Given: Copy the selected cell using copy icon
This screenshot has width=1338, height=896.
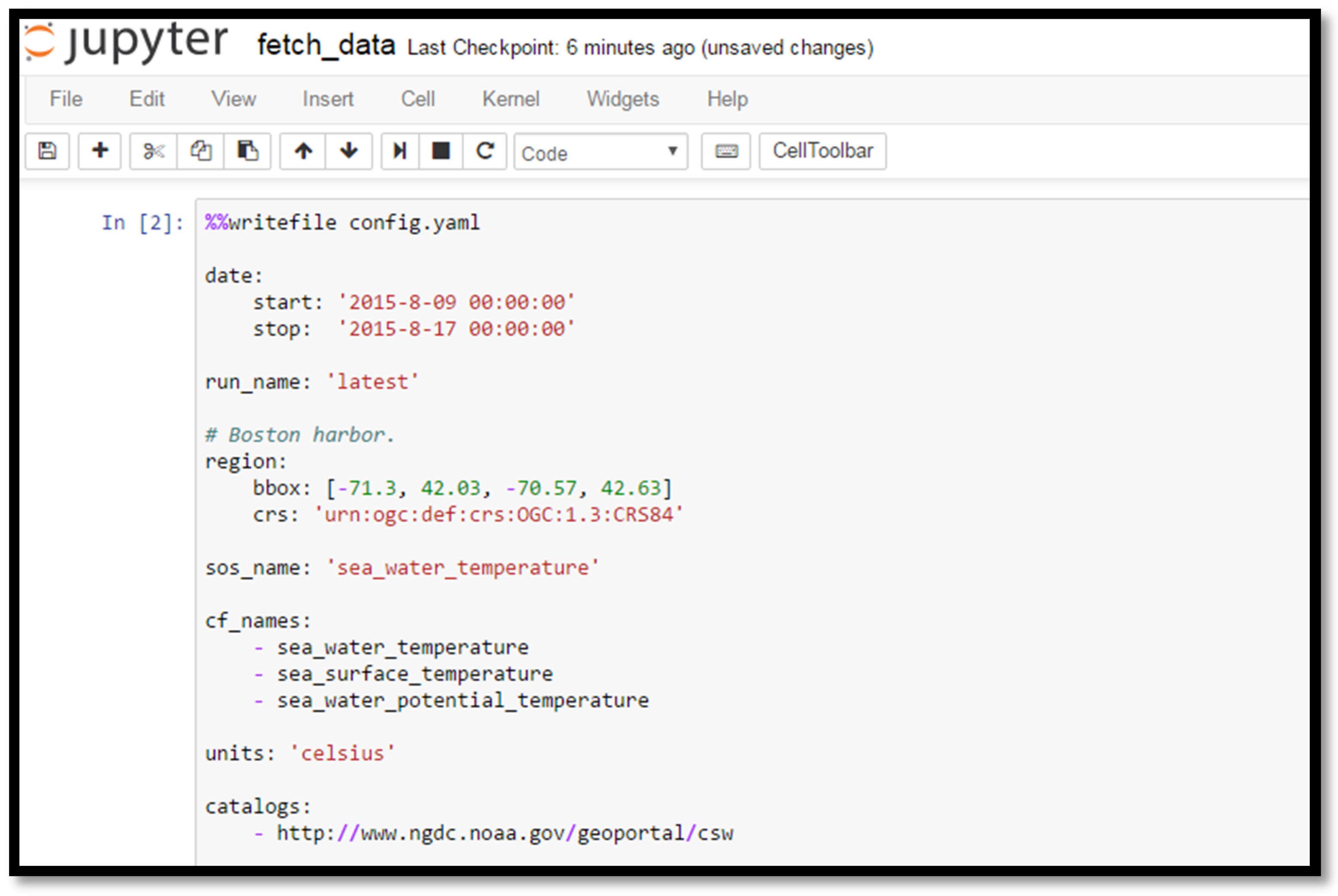Looking at the screenshot, I should (201, 151).
